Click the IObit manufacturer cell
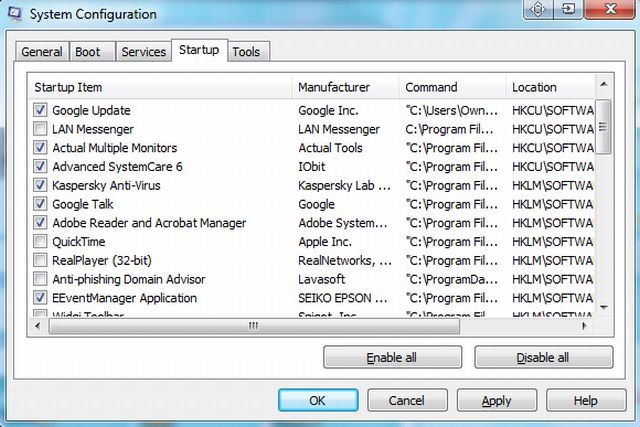The width and height of the screenshot is (640, 427). (312, 167)
